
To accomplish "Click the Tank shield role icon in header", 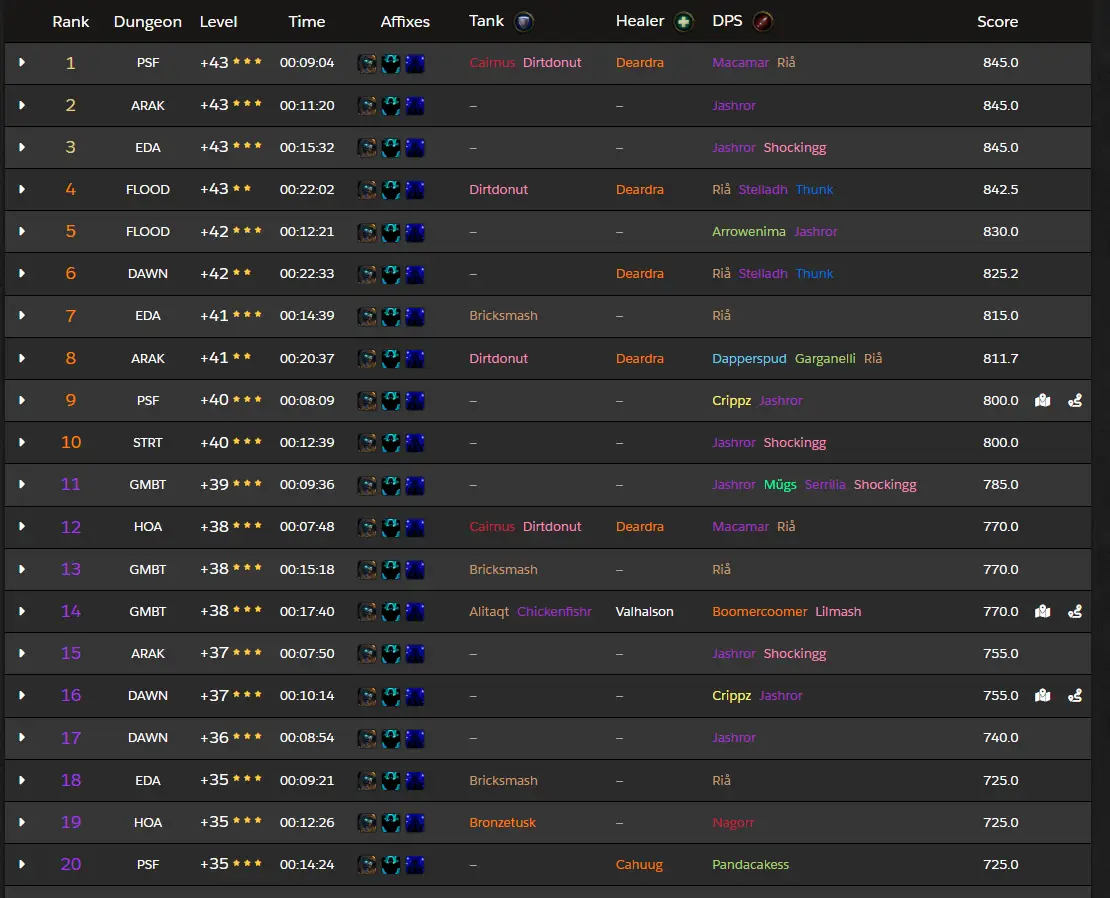I will click(x=523, y=22).
